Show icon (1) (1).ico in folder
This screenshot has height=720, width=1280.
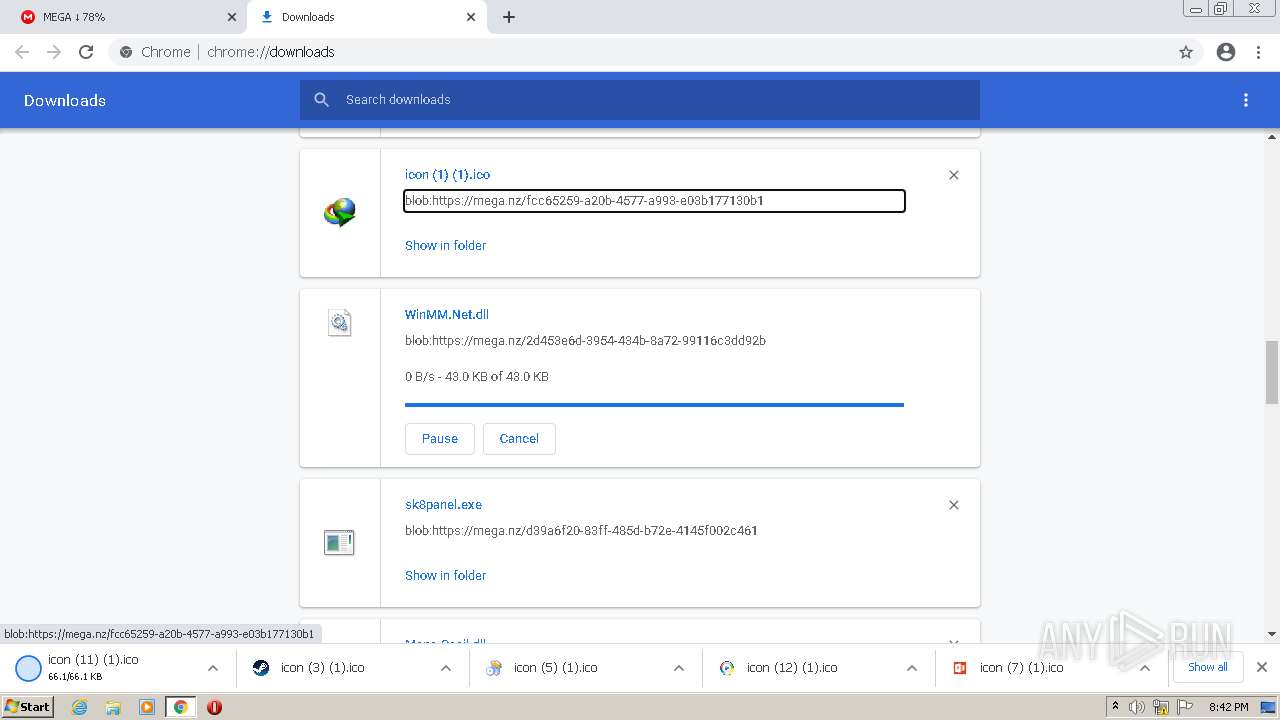pyautogui.click(x=445, y=245)
